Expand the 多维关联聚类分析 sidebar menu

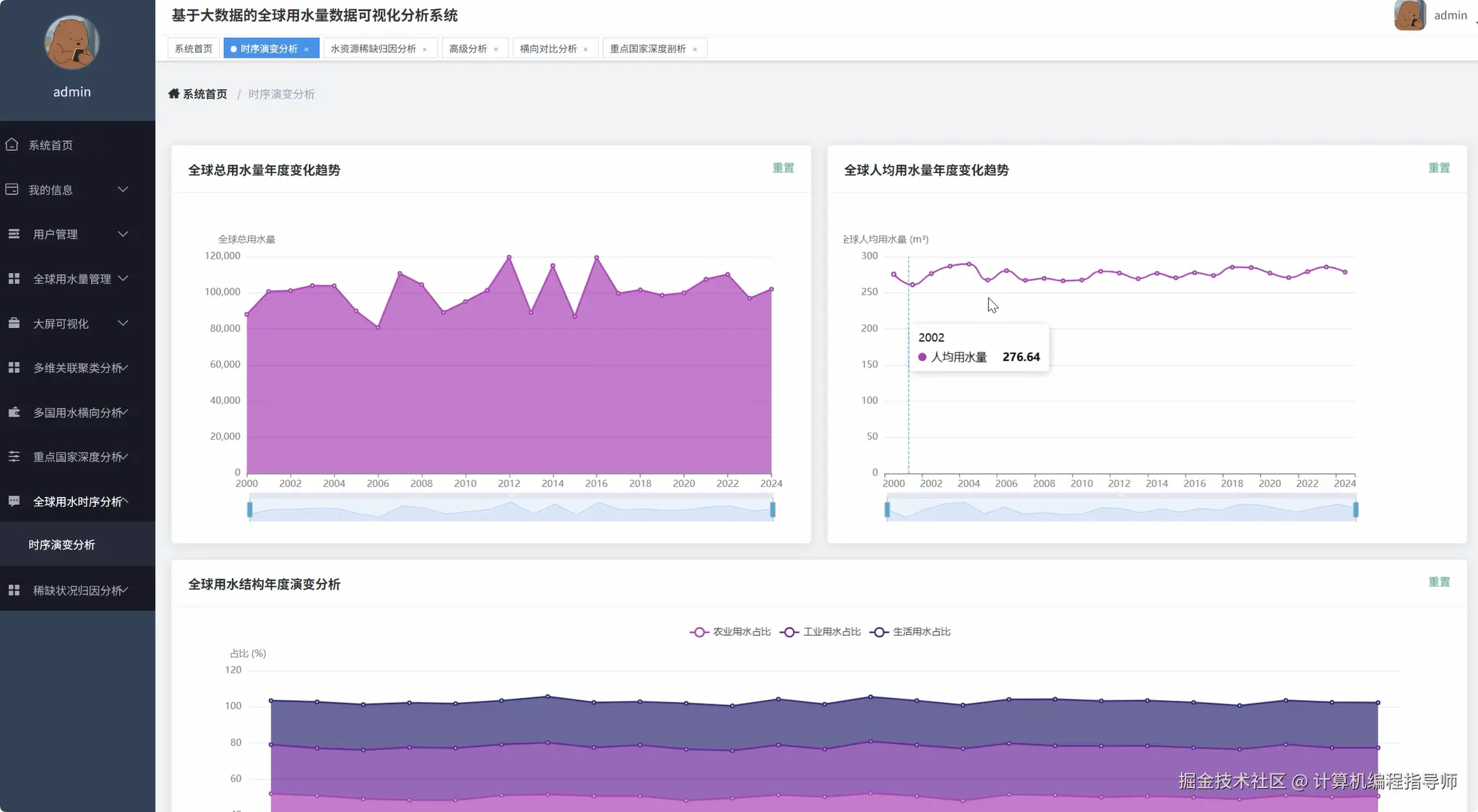[x=77, y=368]
